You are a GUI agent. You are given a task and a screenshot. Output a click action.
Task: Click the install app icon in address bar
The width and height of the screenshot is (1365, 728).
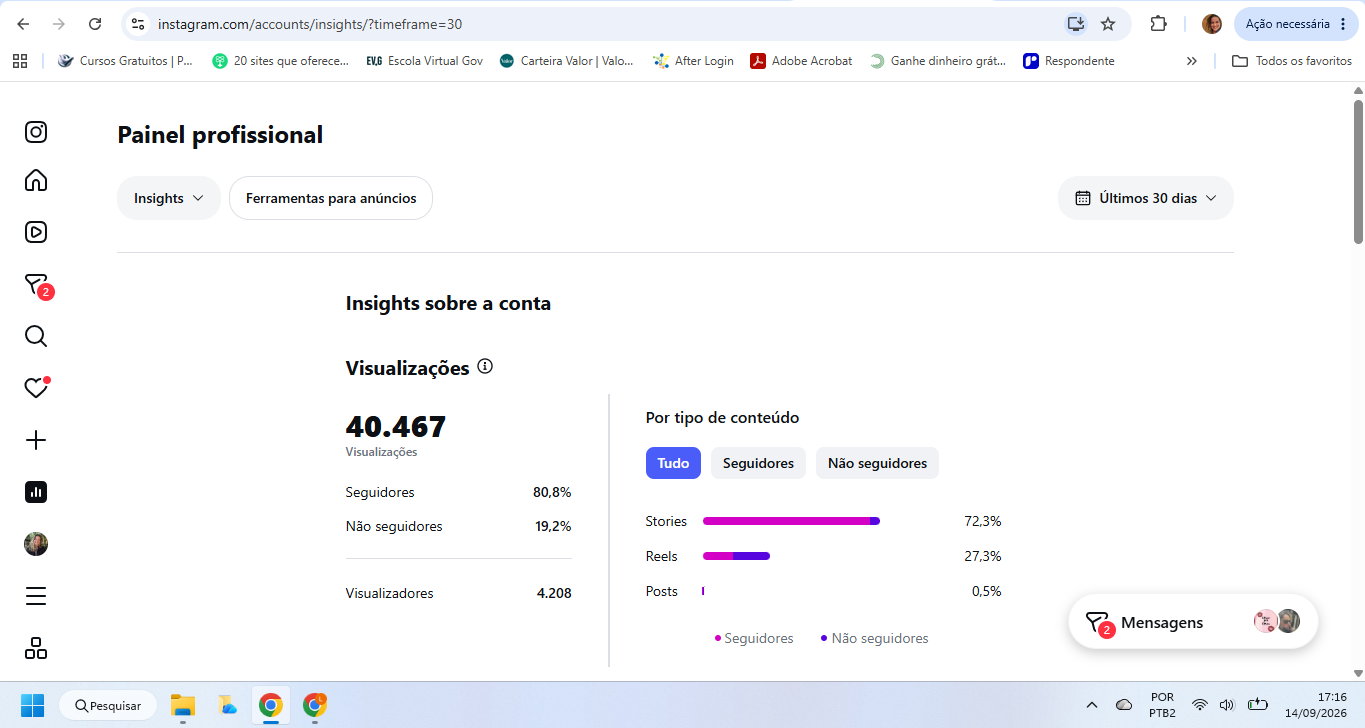pyautogui.click(x=1075, y=24)
